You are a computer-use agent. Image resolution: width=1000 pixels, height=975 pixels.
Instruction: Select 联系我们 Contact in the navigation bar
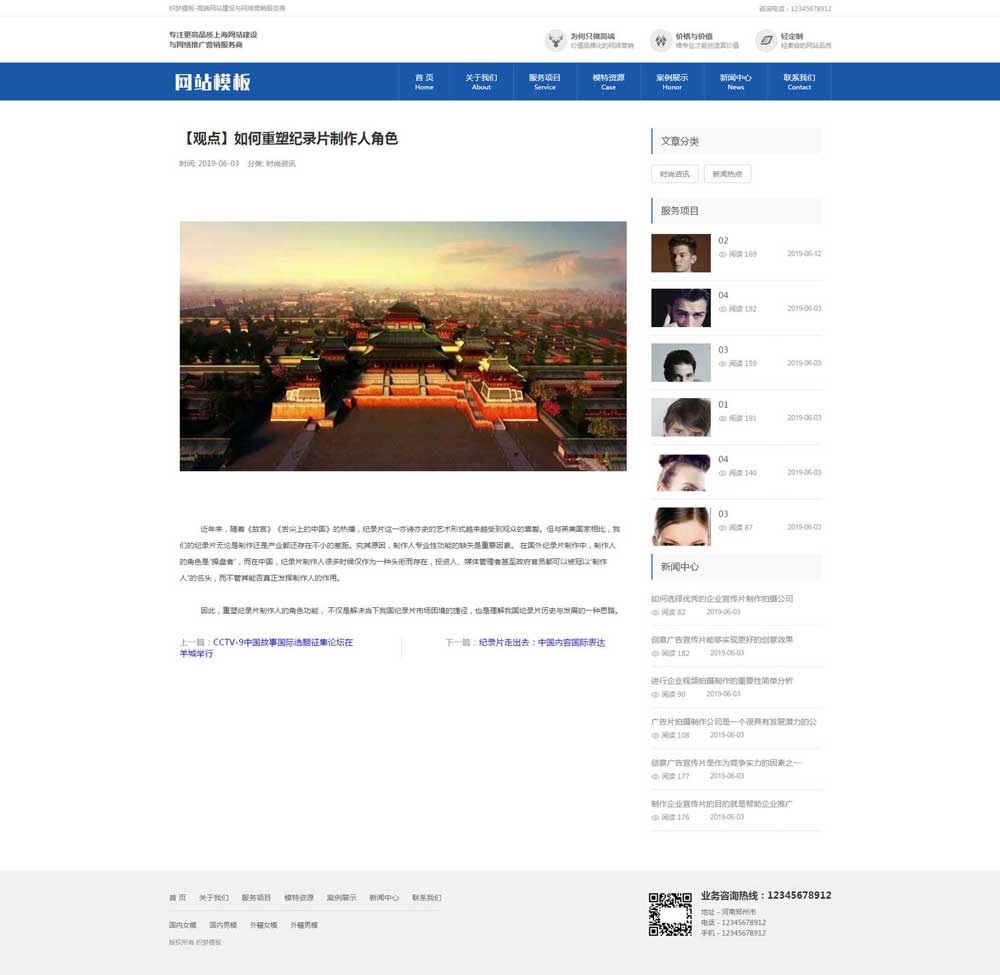(799, 82)
